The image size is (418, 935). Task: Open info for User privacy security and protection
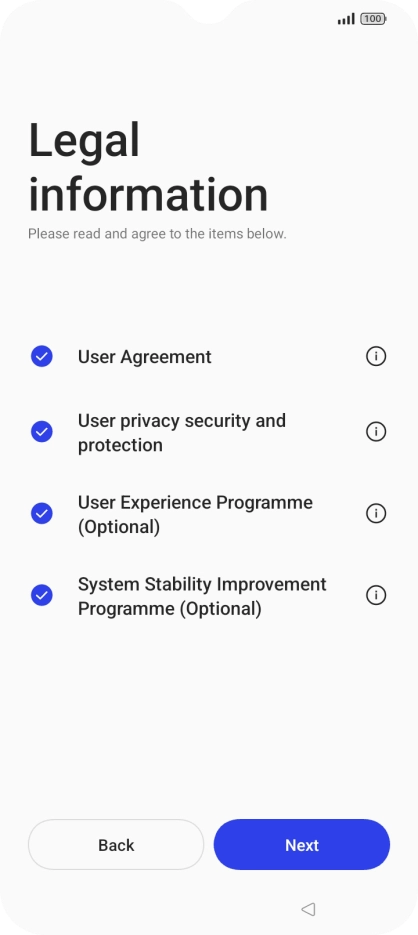(x=376, y=432)
